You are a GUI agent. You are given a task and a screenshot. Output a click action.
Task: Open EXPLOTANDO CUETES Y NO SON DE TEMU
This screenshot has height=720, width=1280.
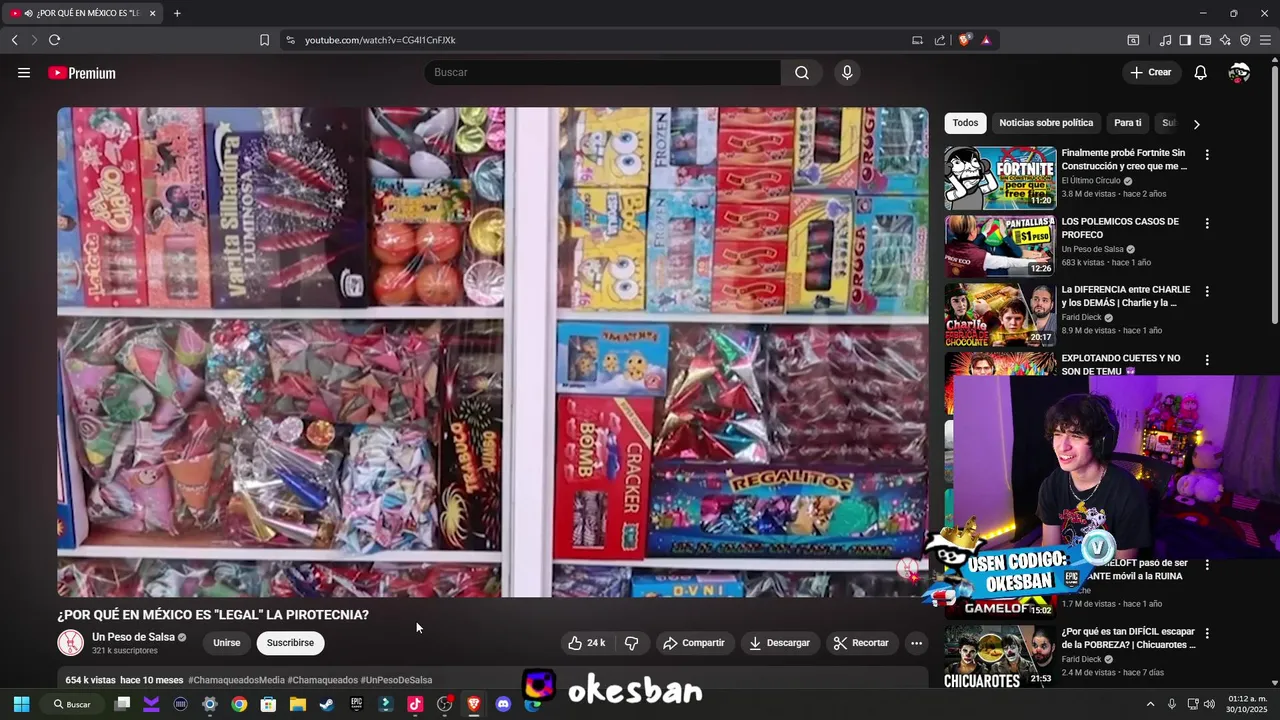1120,364
